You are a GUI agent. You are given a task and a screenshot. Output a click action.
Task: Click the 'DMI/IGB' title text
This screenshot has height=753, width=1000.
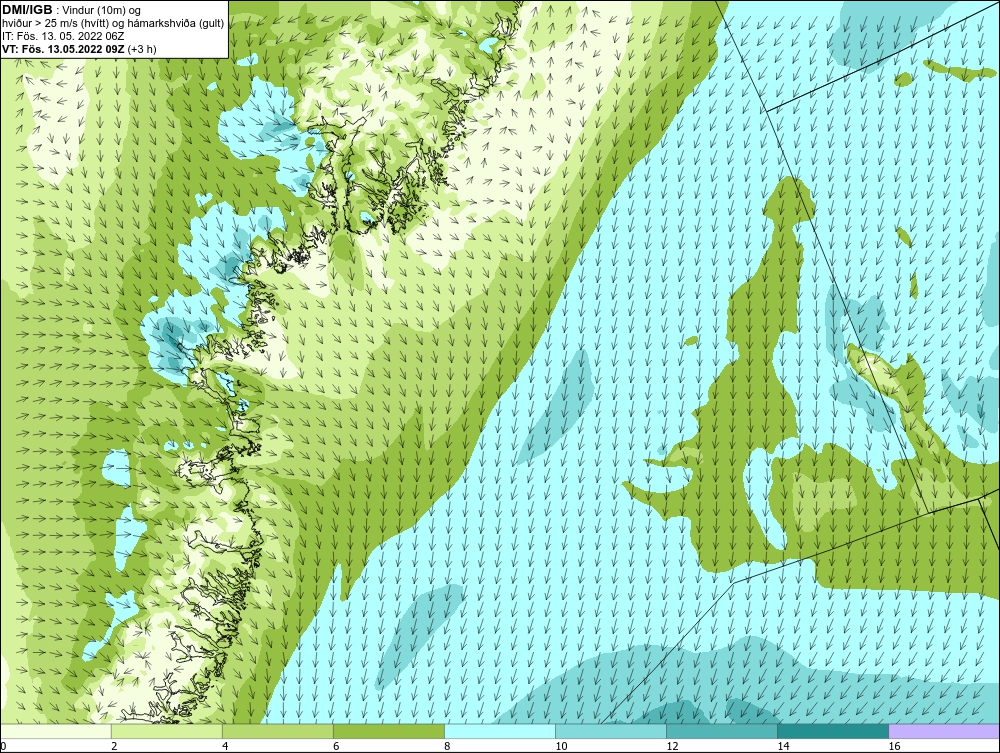(27, 10)
